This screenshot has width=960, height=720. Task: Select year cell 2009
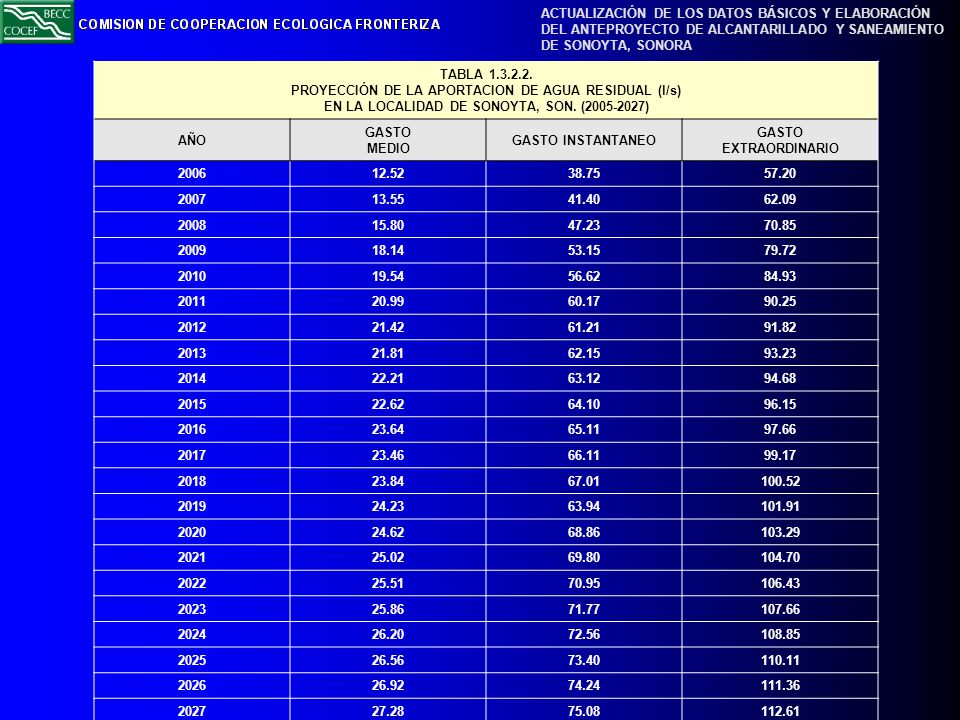(192, 250)
